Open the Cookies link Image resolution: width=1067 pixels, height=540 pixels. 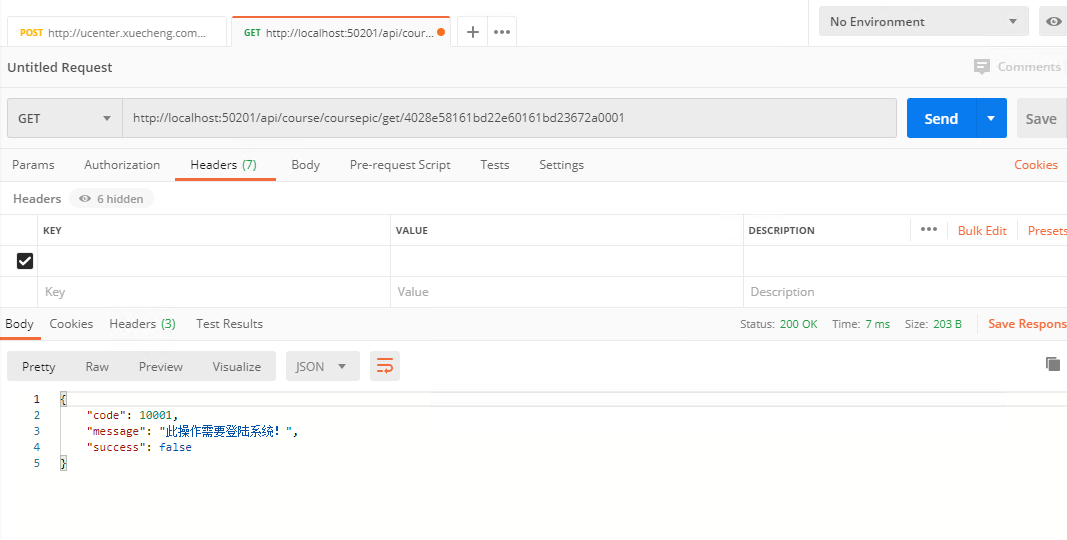pyautogui.click(x=1036, y=165)
